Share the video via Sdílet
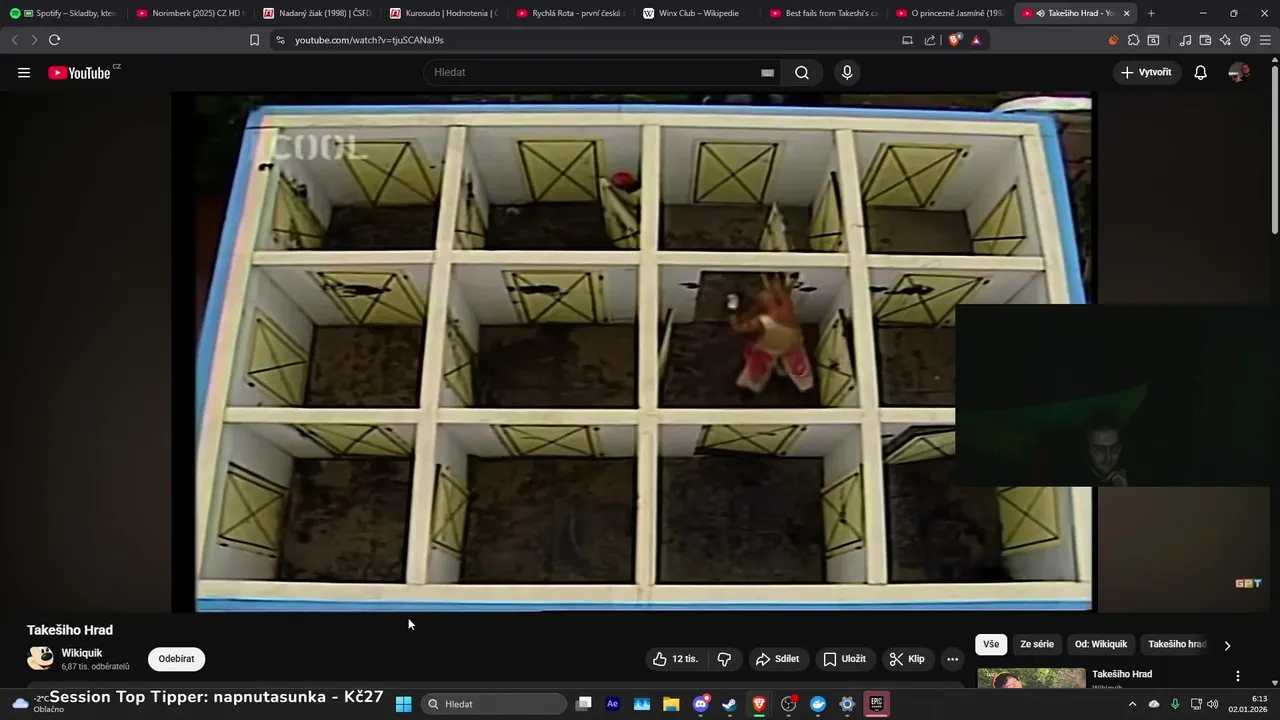 tap(778, 659)
